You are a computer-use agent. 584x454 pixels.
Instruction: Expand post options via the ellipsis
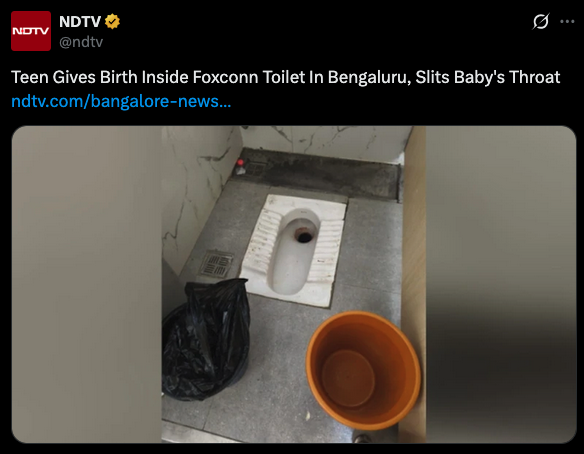pyautogui.click(x=567, y=22)
